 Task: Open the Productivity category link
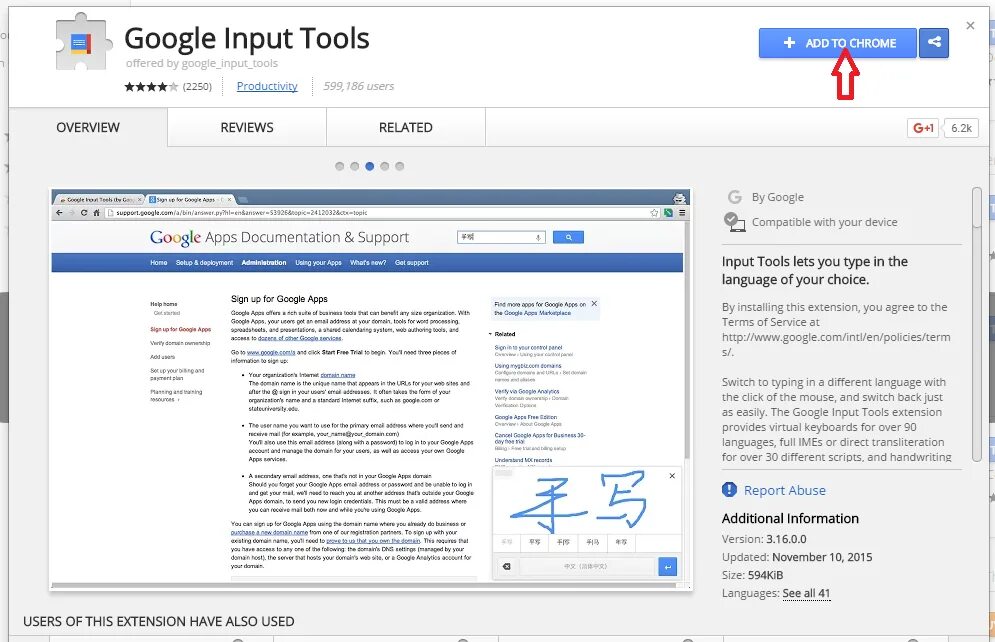(x=267, y=86)
